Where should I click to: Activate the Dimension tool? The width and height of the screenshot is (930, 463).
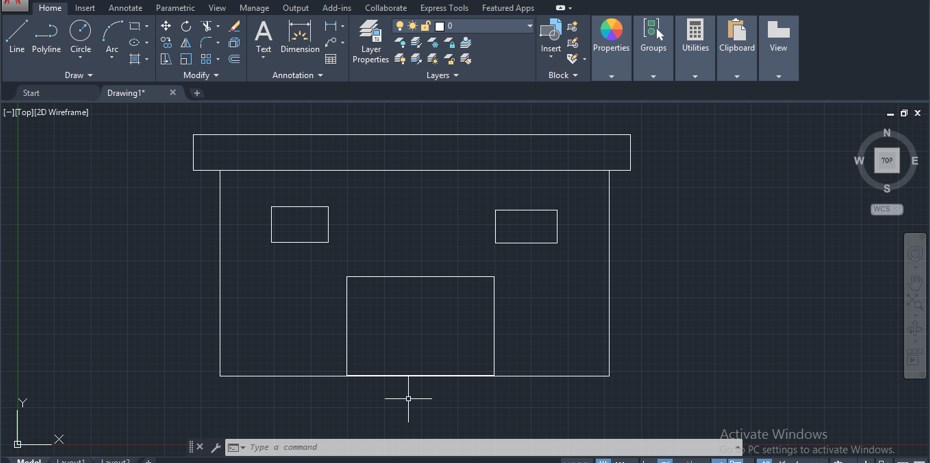coord(300,37)
